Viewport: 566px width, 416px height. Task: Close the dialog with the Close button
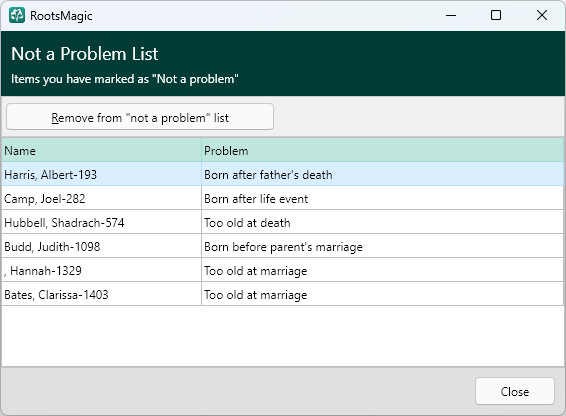(x=514, y=391)
